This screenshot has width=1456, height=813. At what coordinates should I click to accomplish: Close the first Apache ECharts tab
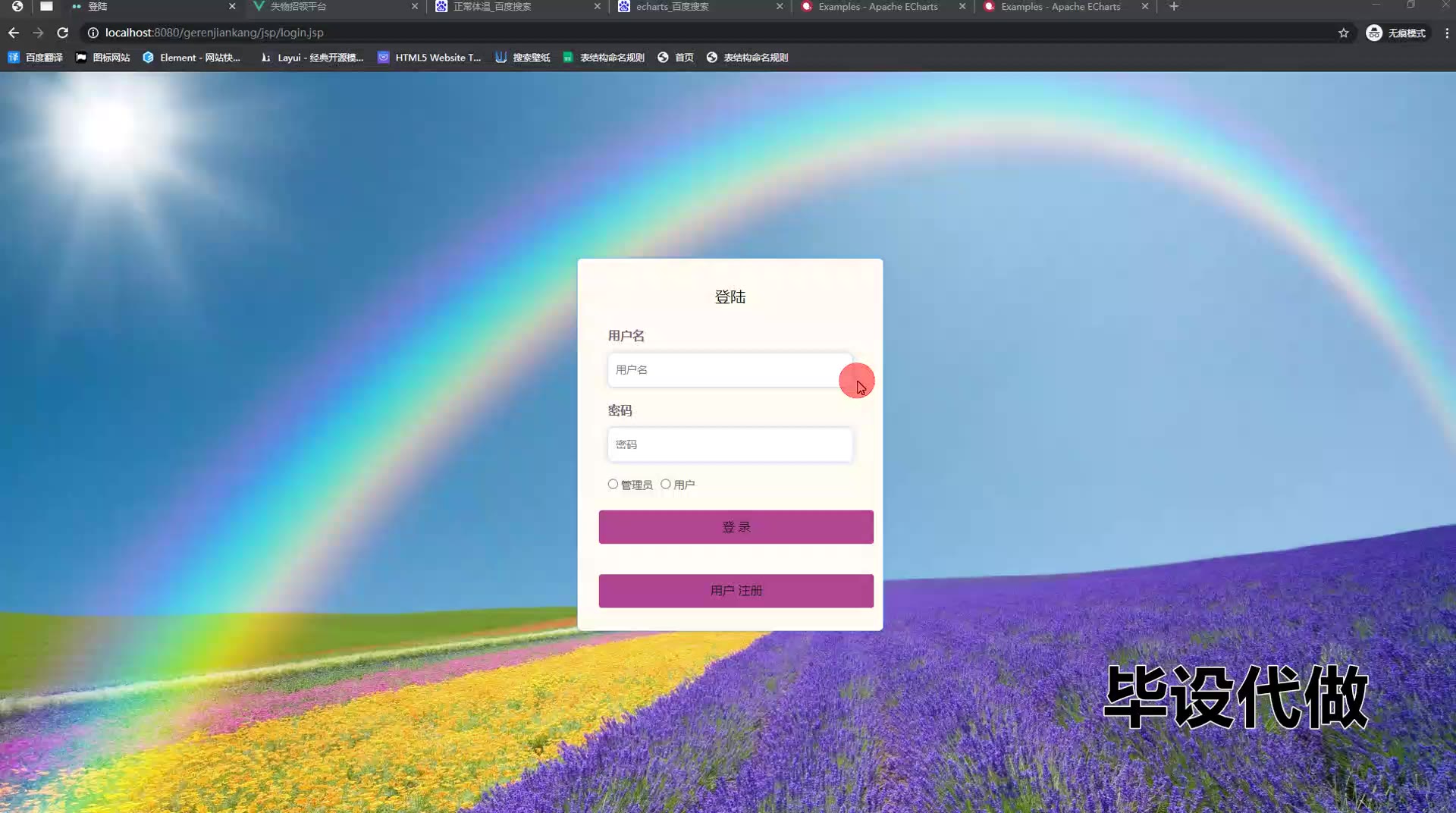tap(962, 7)
